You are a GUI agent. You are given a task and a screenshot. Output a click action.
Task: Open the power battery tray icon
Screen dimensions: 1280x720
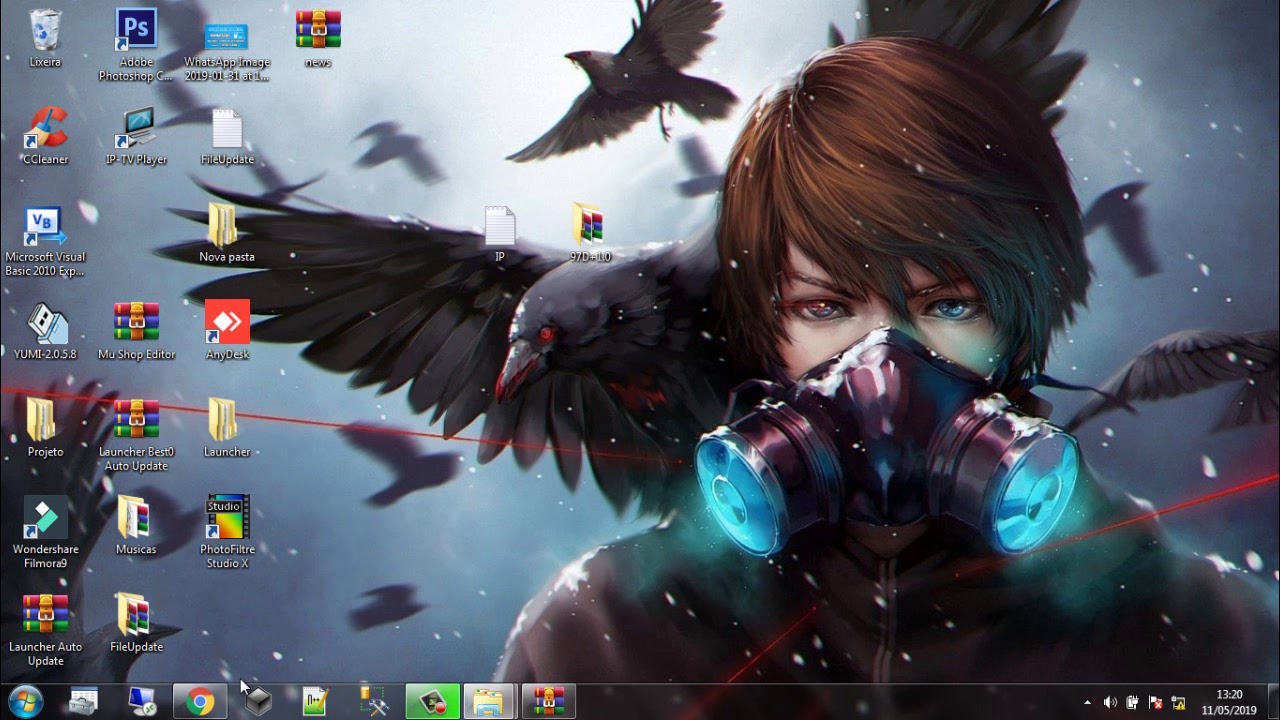[1133, 702]
